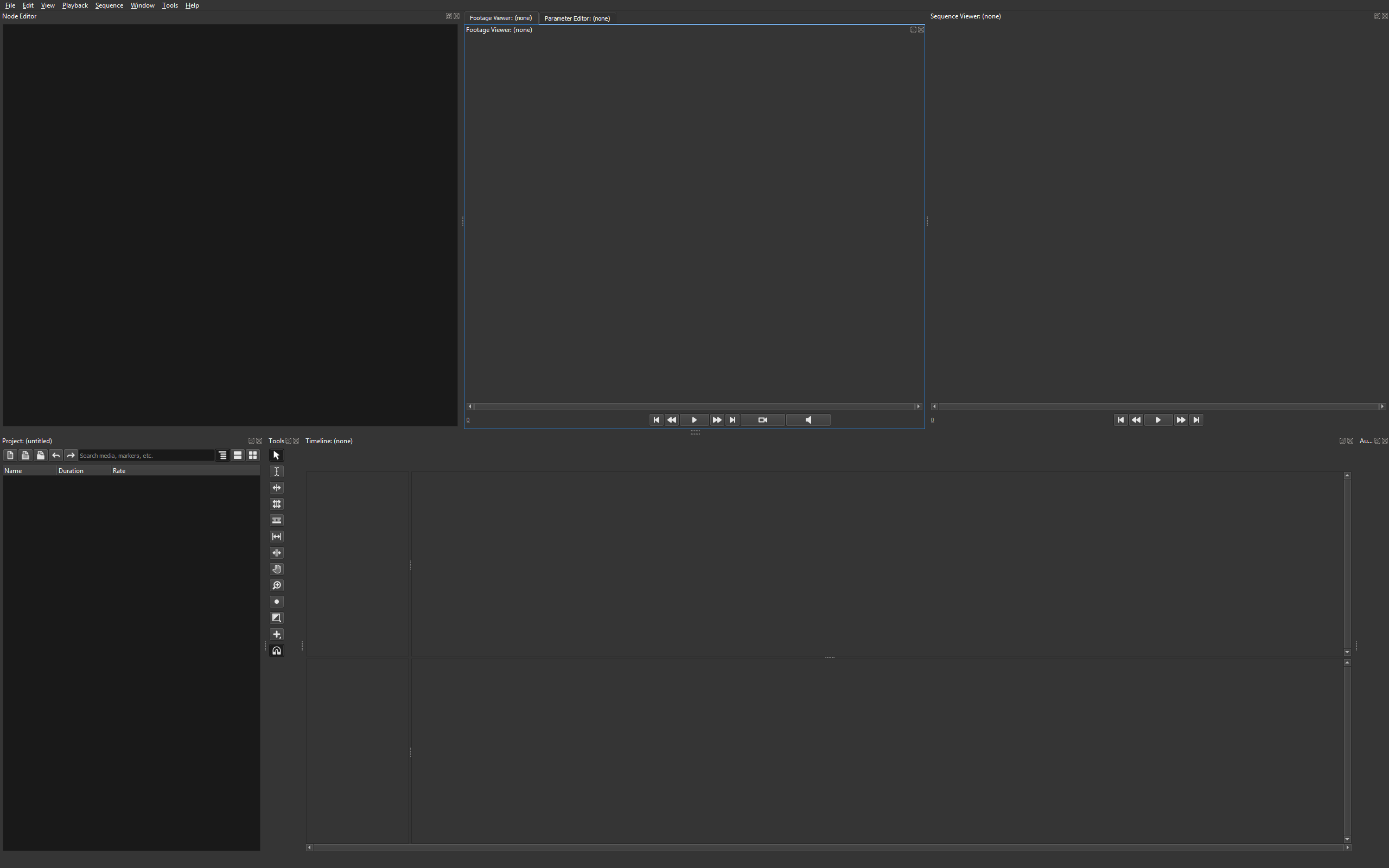
Task: Switch to the Parameter Editor tab
Action: (x=577, y=18)
